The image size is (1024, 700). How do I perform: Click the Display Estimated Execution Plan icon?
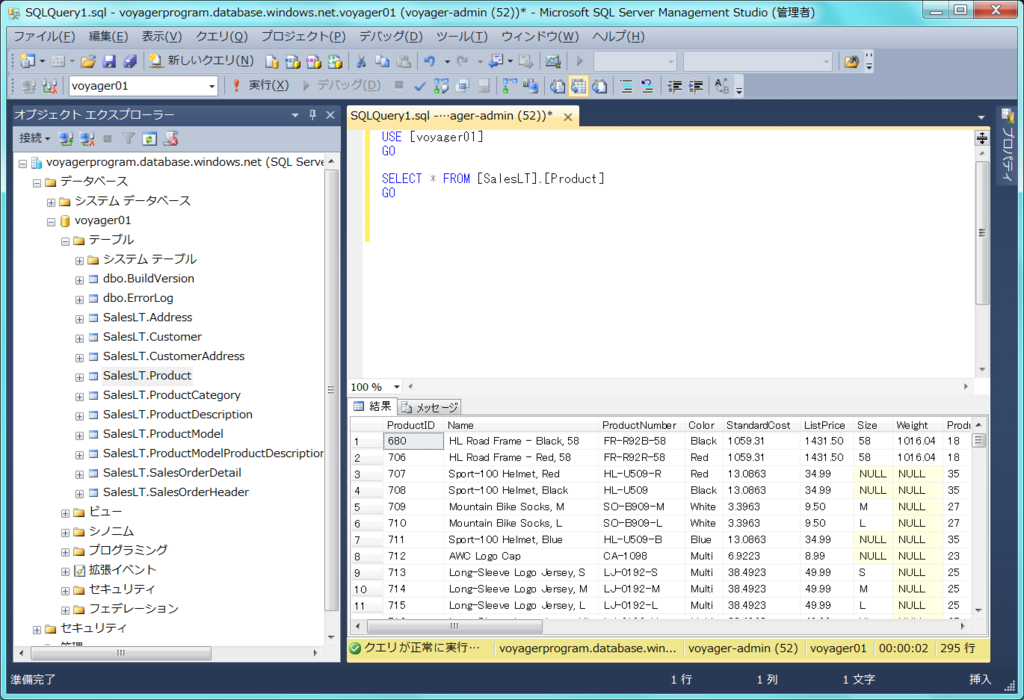point(441,86)
